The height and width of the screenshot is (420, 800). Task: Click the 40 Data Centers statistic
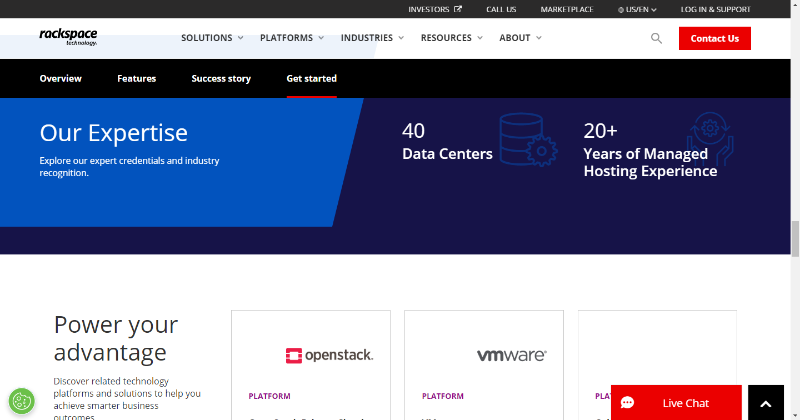447,142
